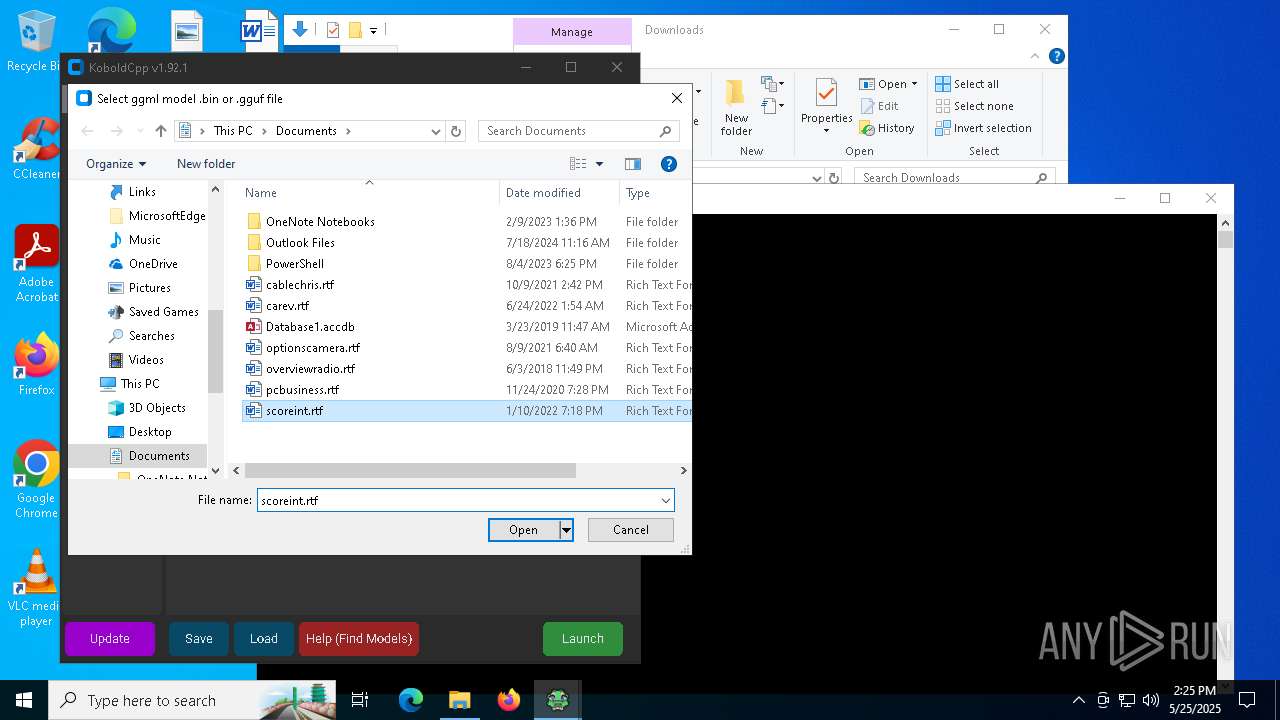The image size is (1280, 720).
Task: Select carev.rtf file
Action: pos(287,306)
